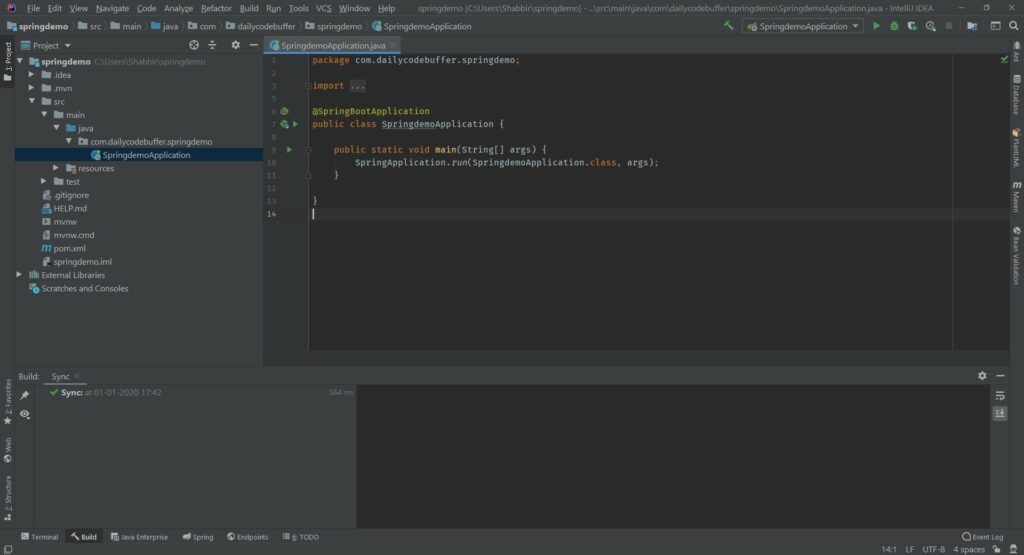Open Project panel settings gear
The width and height of the screenshot is (1024, 555).
[235, 45]
